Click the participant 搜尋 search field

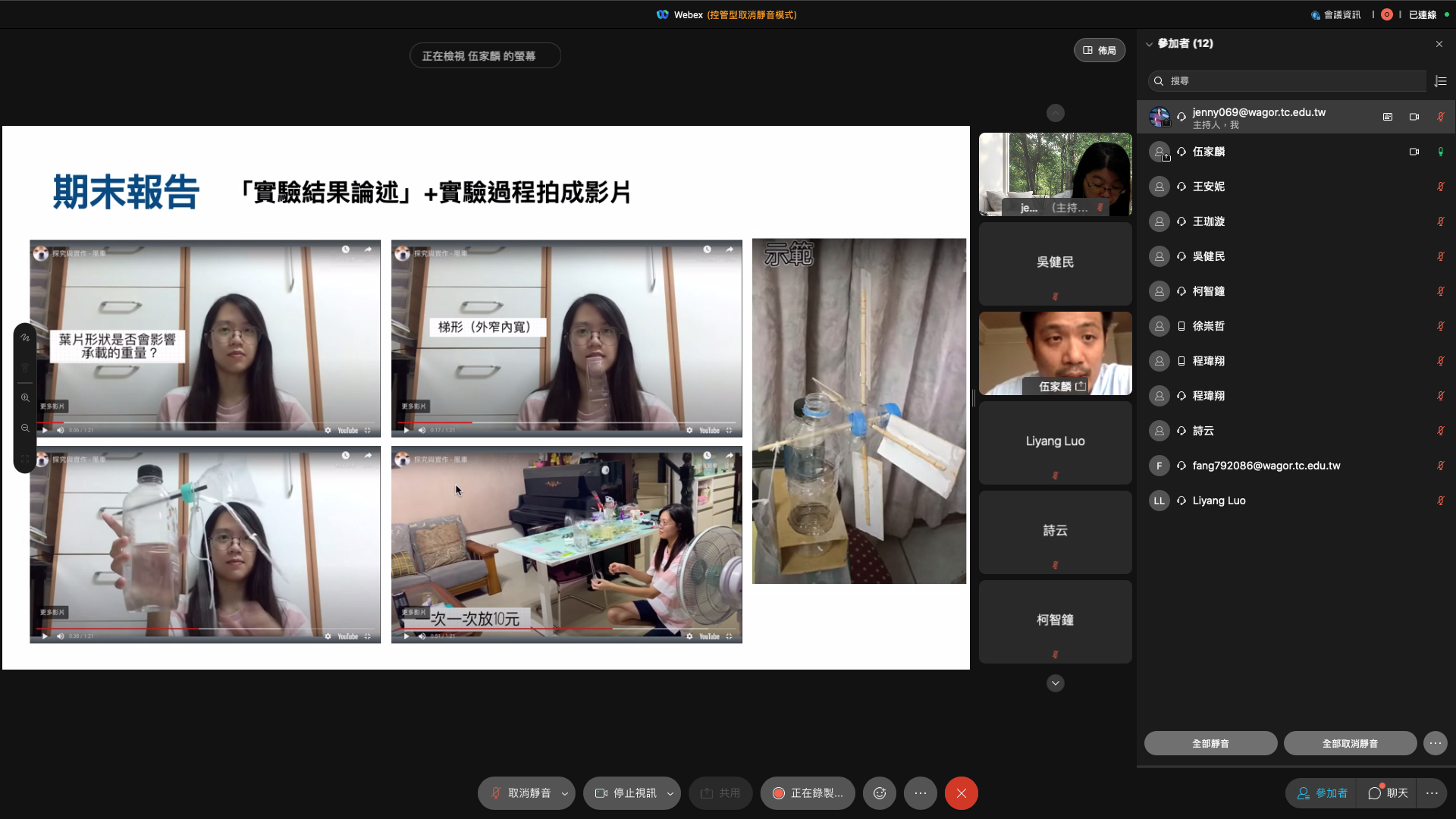(x=1289, y=81)
